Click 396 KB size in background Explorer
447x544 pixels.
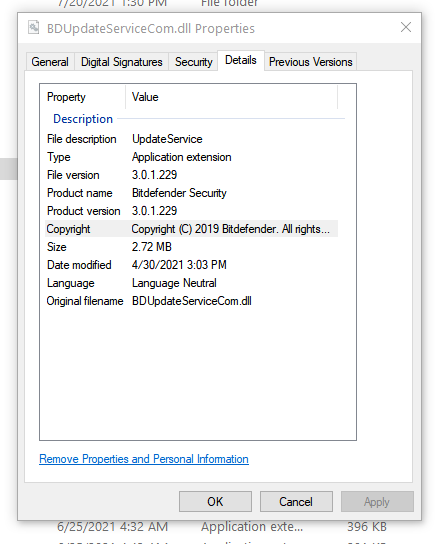(x=367, y=527)
